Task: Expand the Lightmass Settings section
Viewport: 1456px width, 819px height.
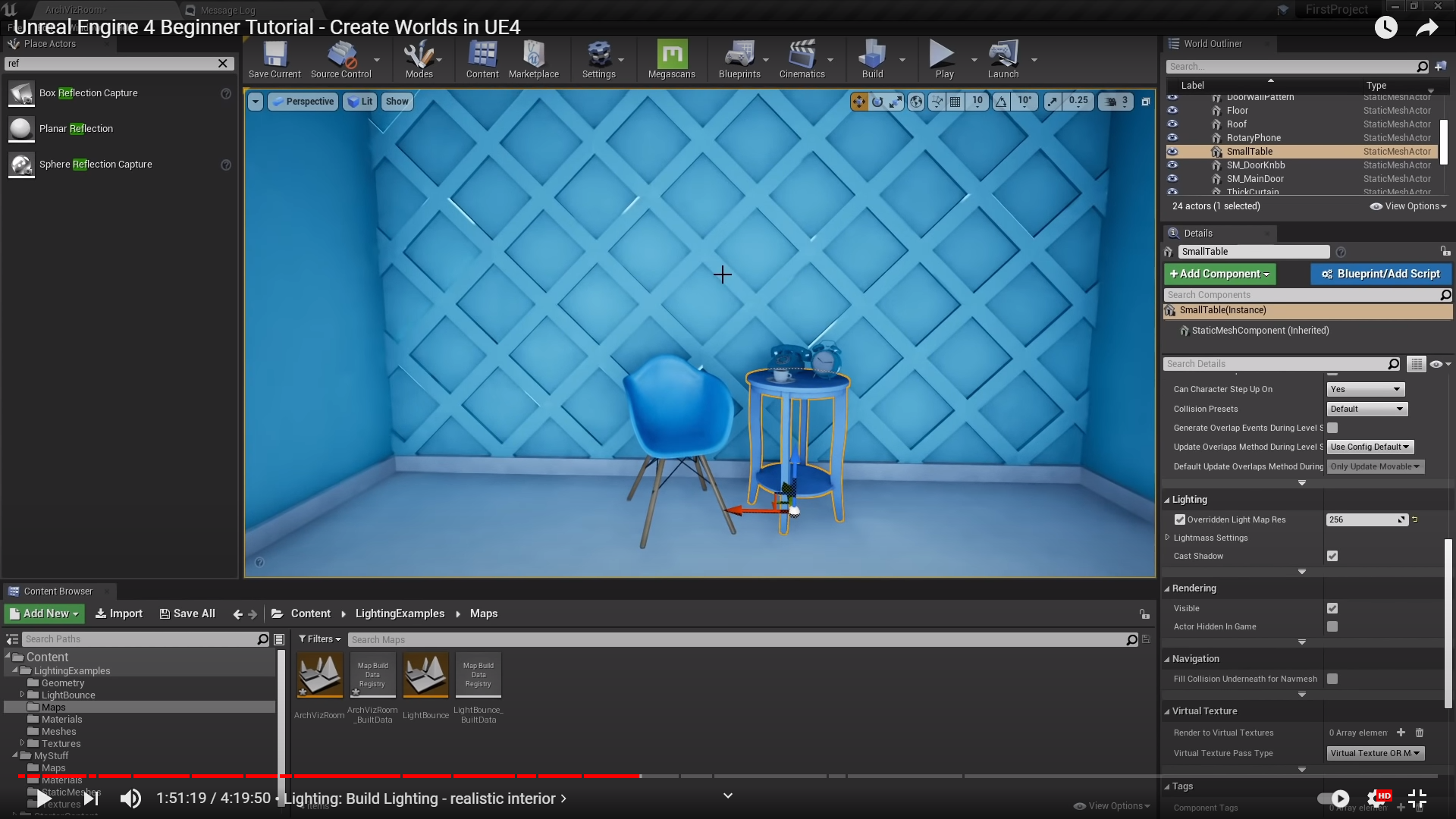Action: (1168, 538)
